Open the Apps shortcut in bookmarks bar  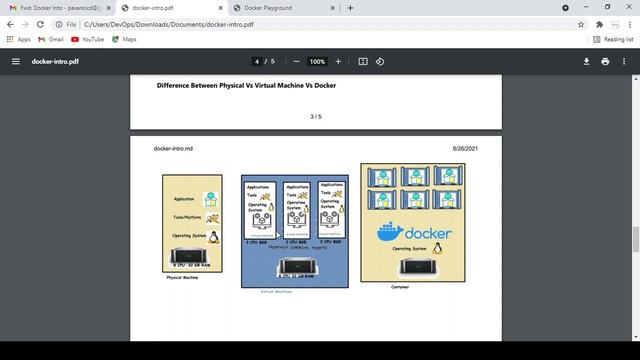(19, 39)
